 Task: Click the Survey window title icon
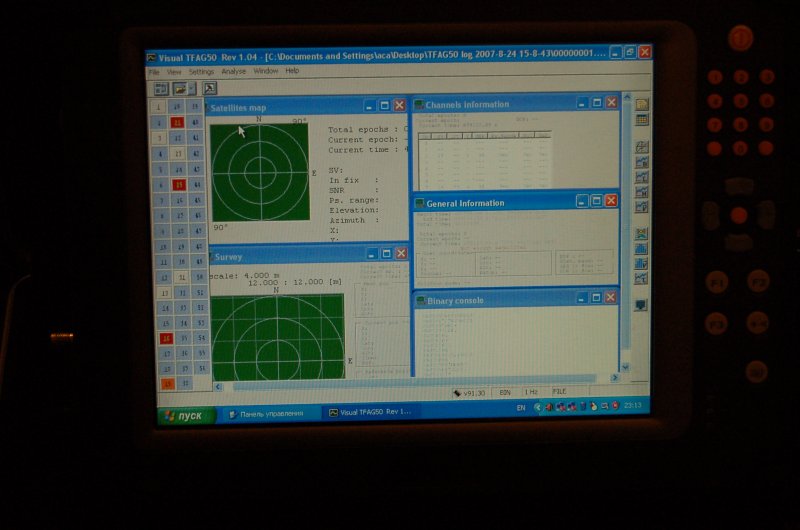click(x=212, y=257)
